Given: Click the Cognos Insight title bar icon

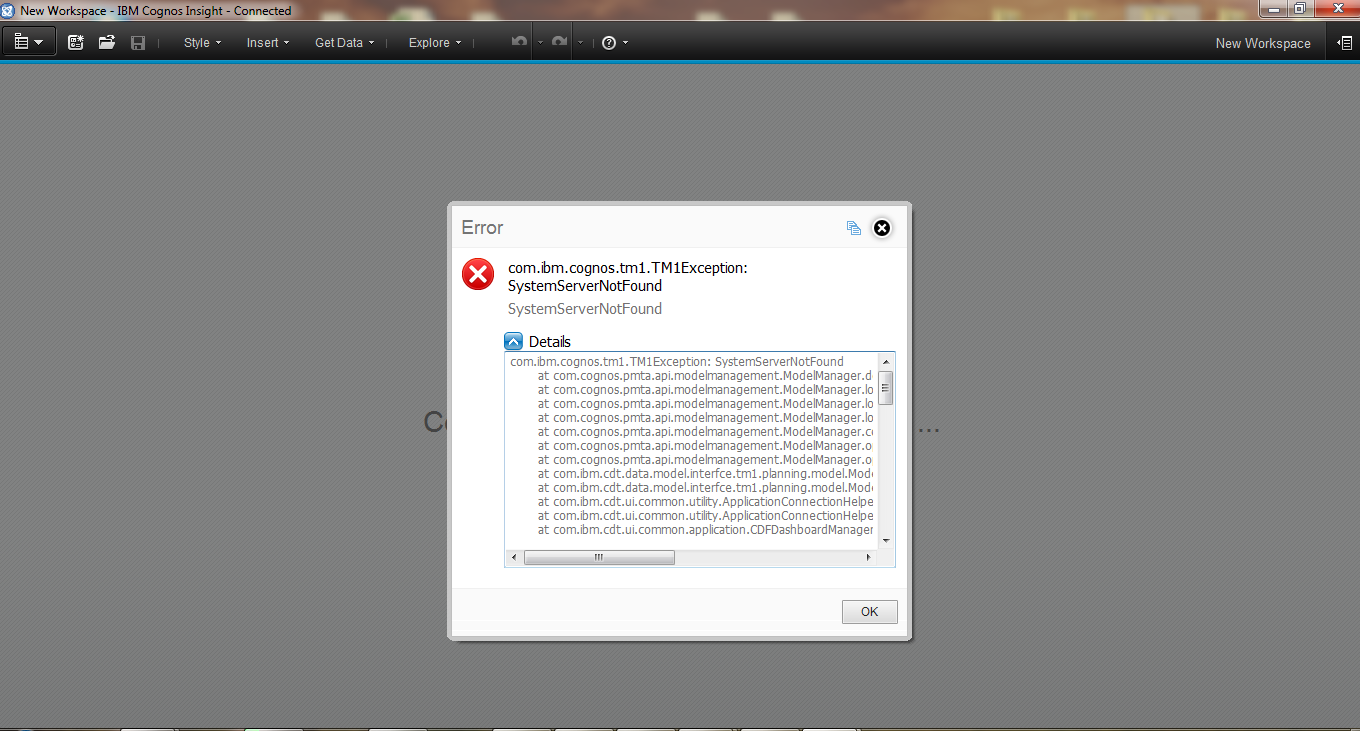Looking at the screenshot, I should pyautogui.click(x=9, y=10).
